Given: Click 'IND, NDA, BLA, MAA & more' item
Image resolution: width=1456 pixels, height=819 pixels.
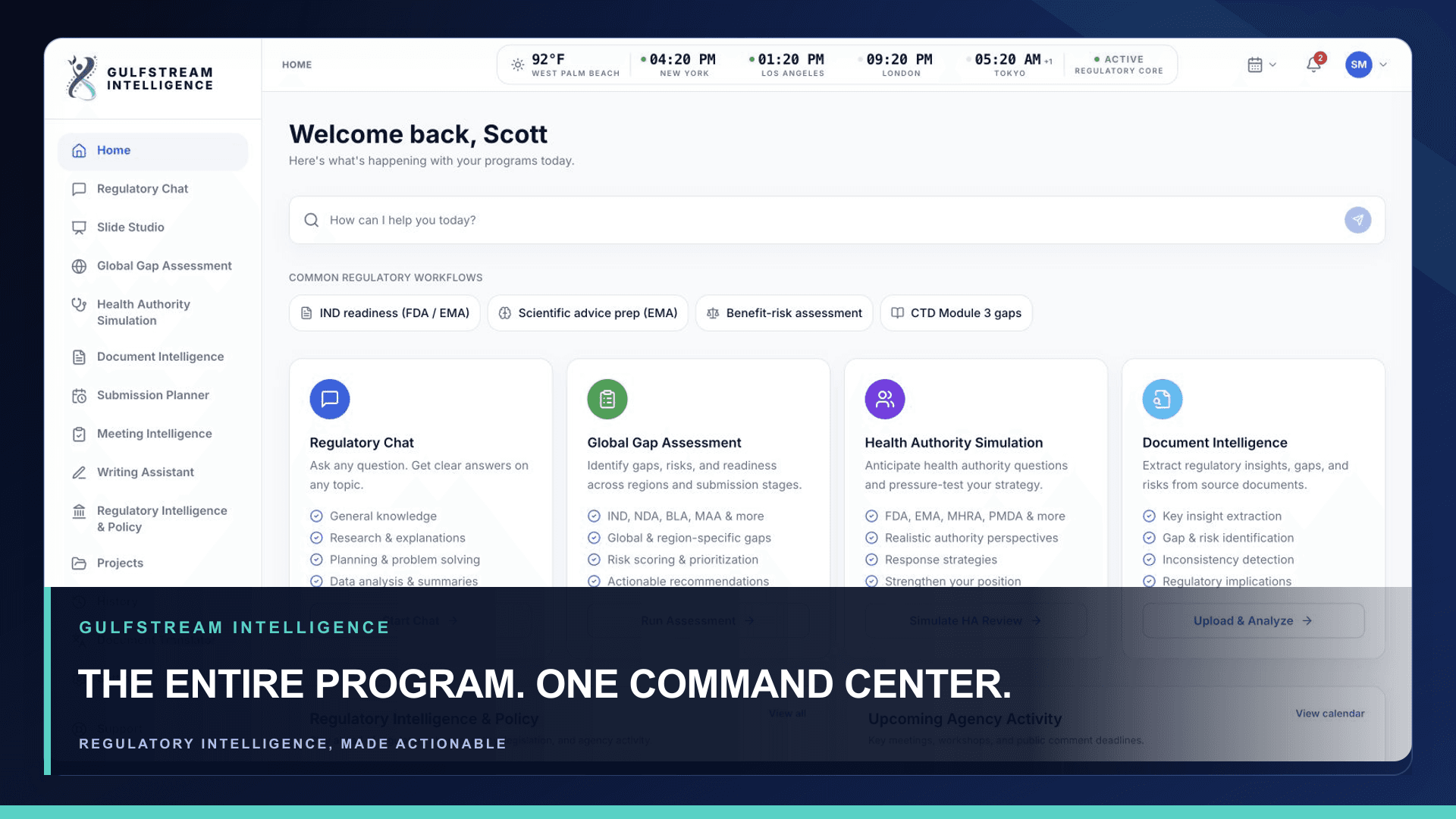Looking at the screenshot, I should 676,516.
